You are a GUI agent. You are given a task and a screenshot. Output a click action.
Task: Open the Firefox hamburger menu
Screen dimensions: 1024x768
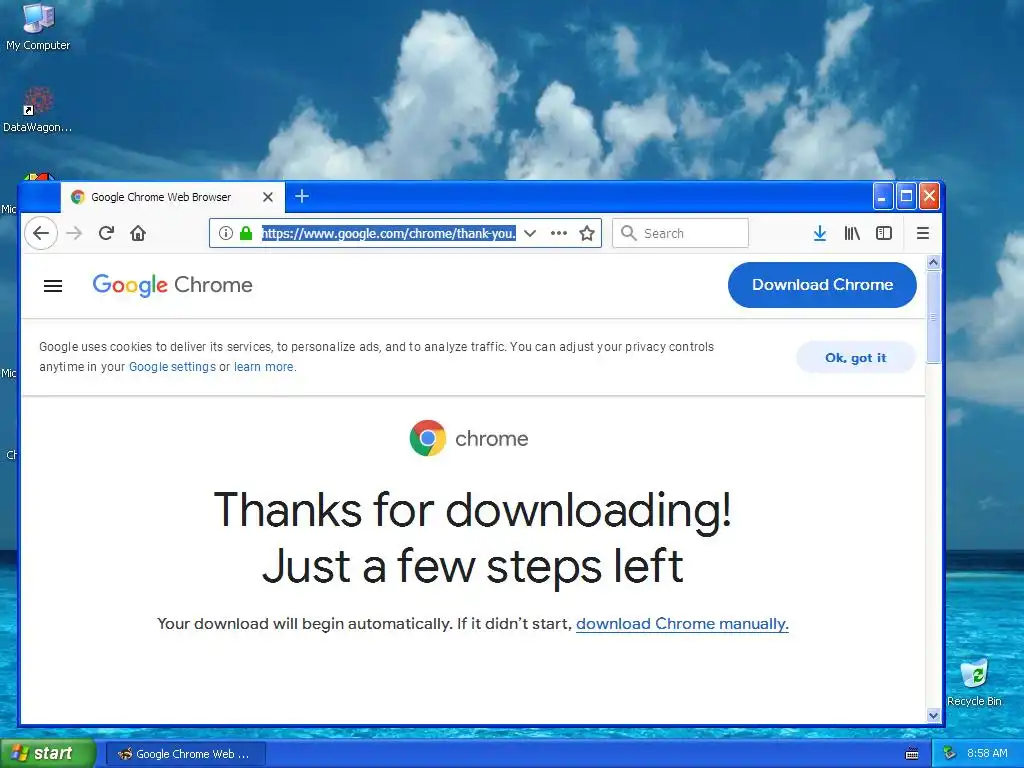pyautogui.click(x=923, y=233)
